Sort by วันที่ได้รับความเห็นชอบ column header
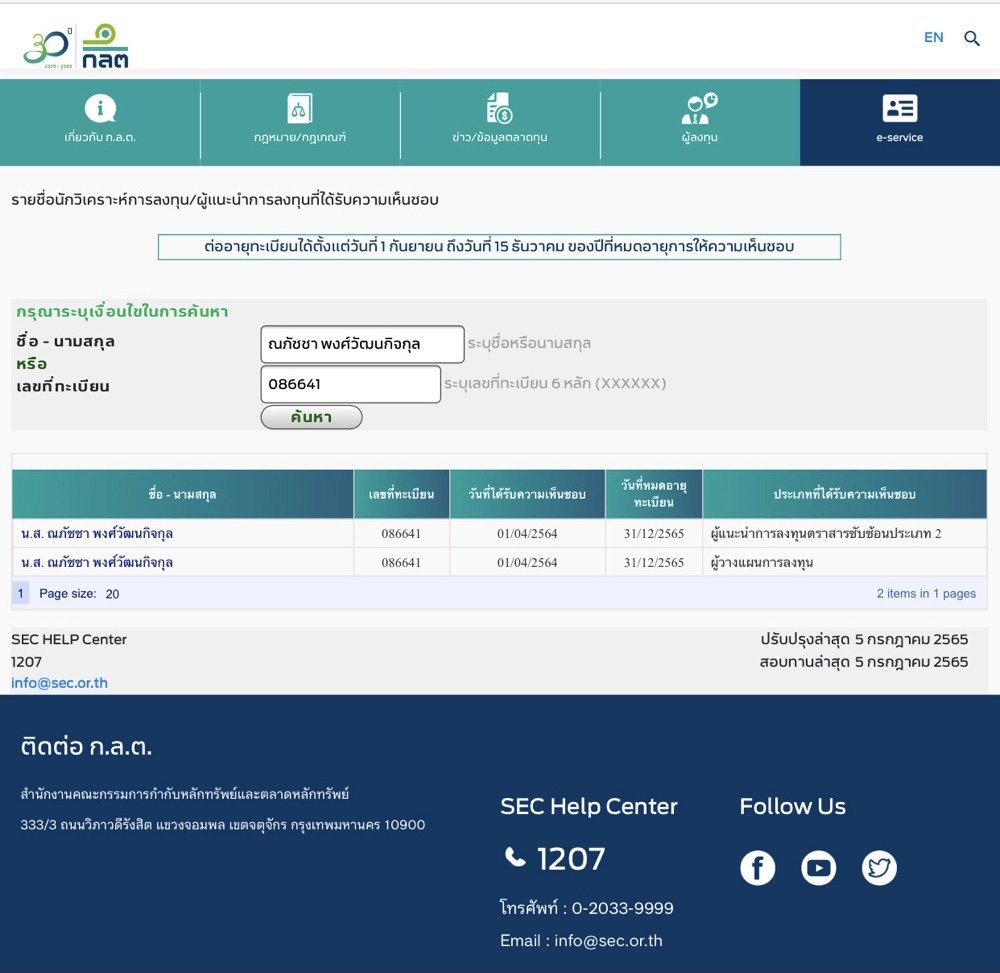The width and height of the screenshot is (1000, 973). (527, 494)
